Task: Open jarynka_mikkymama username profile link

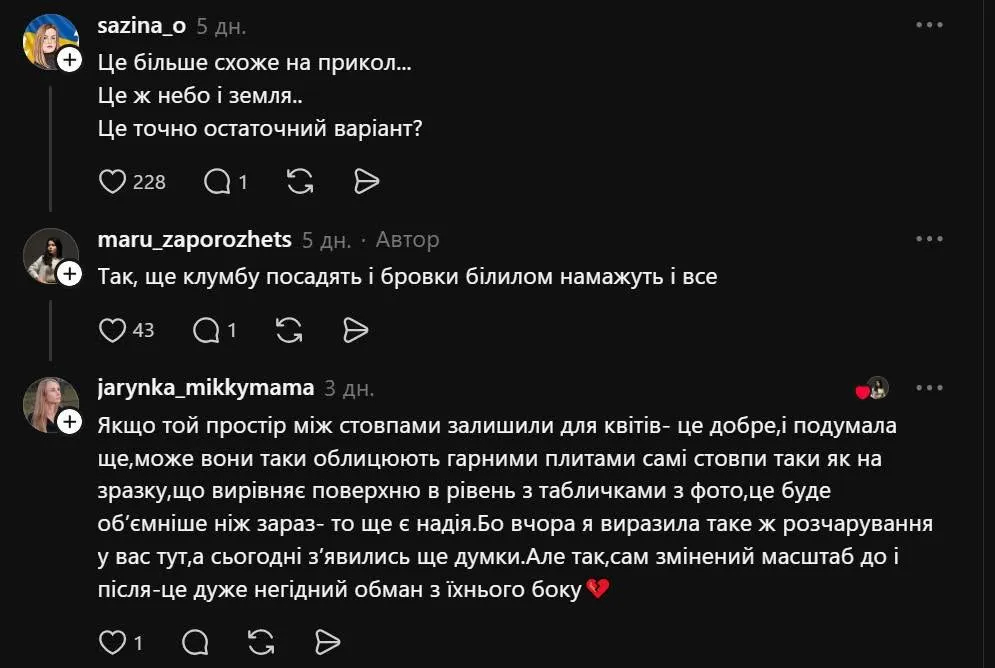Action: [206, 387]
